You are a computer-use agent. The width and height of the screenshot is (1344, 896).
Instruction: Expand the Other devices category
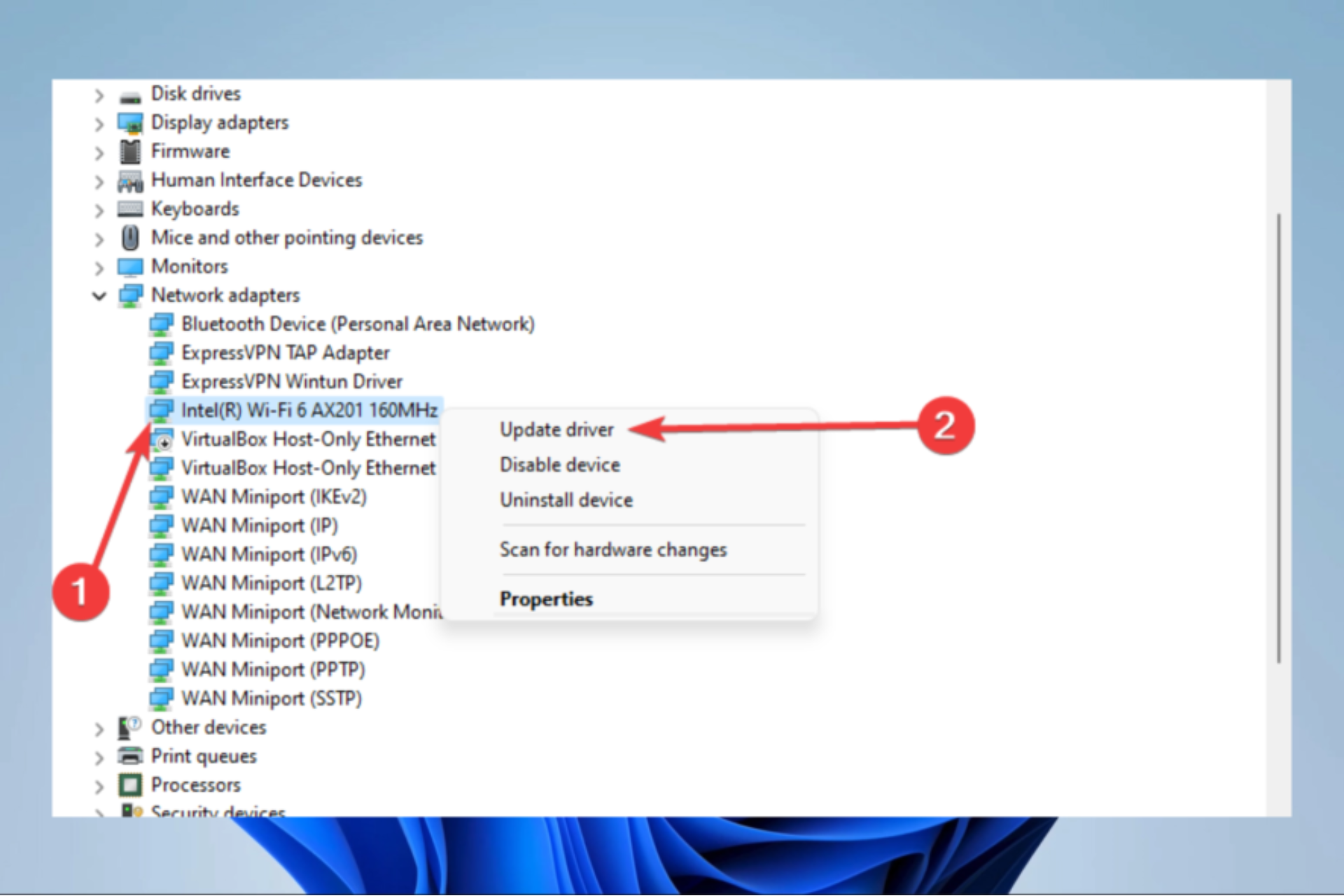(99, 729)
